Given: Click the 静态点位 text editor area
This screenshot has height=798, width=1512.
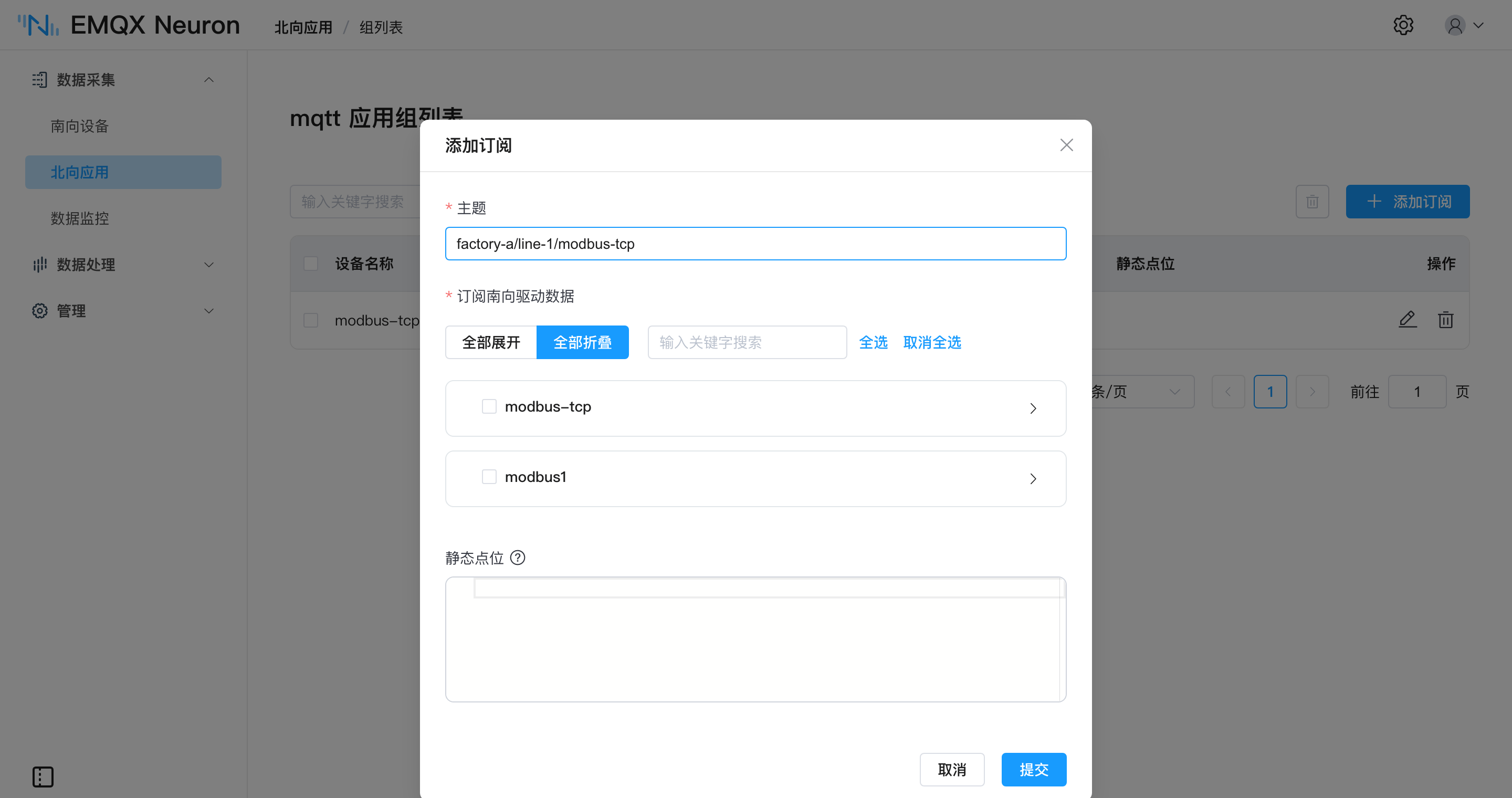Looking at the screenshot, I should 755,639.
